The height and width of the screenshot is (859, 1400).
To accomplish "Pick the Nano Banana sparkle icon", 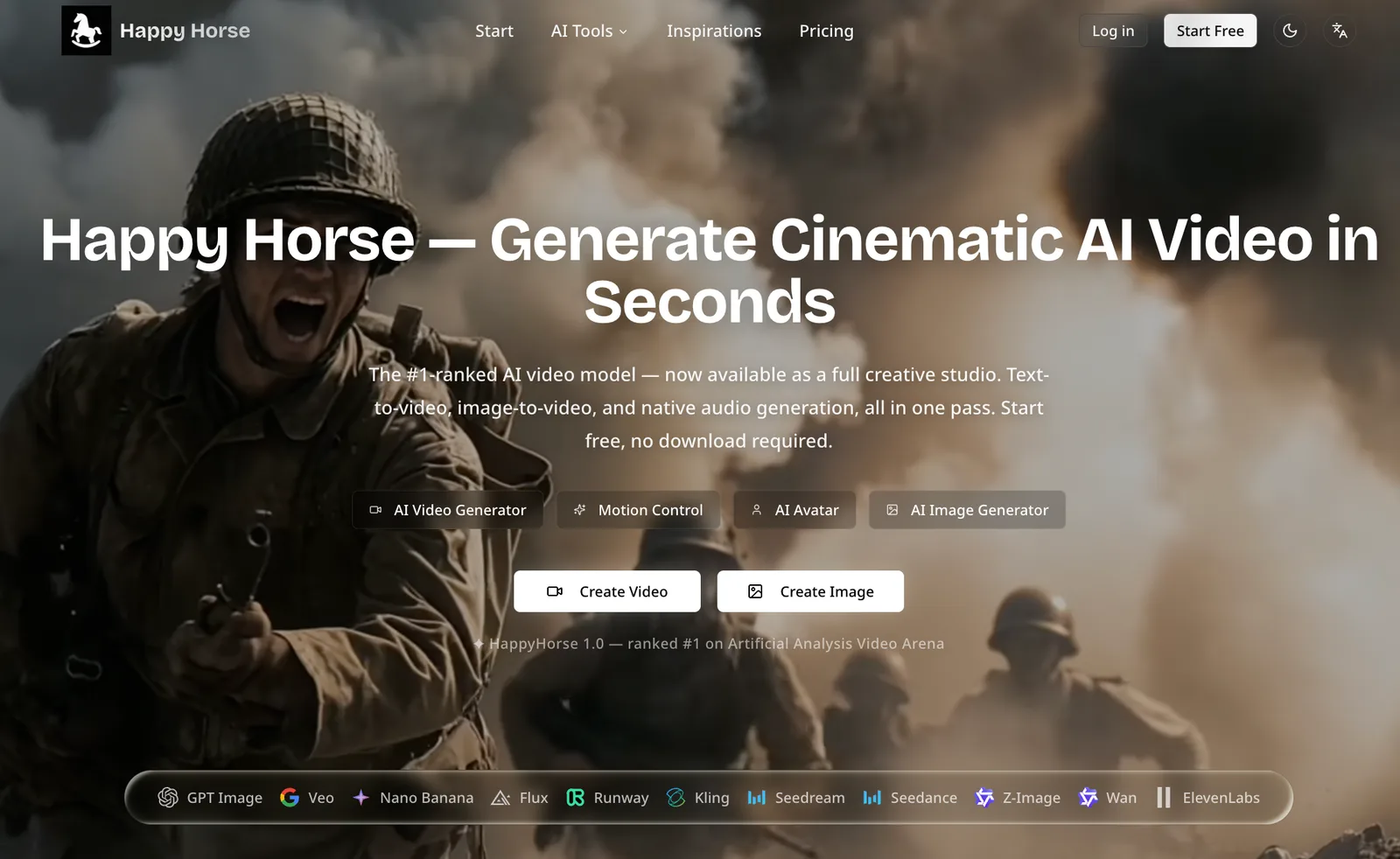I will pyautogui.click(x=360, y=798).
